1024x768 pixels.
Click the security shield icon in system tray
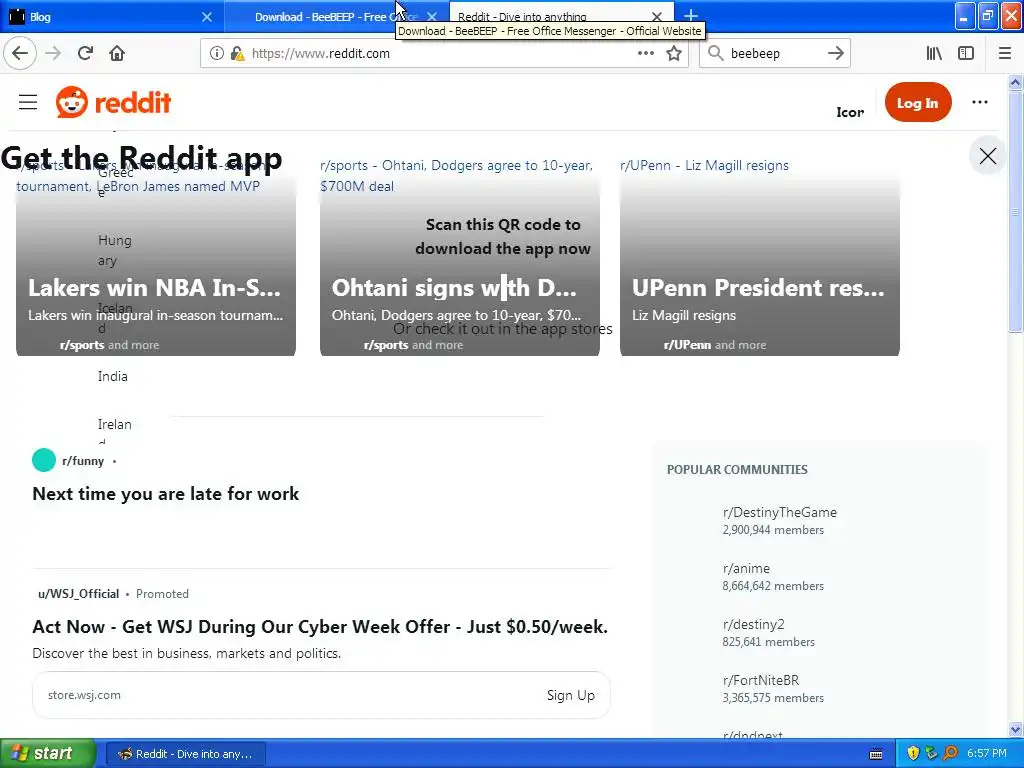913,753
